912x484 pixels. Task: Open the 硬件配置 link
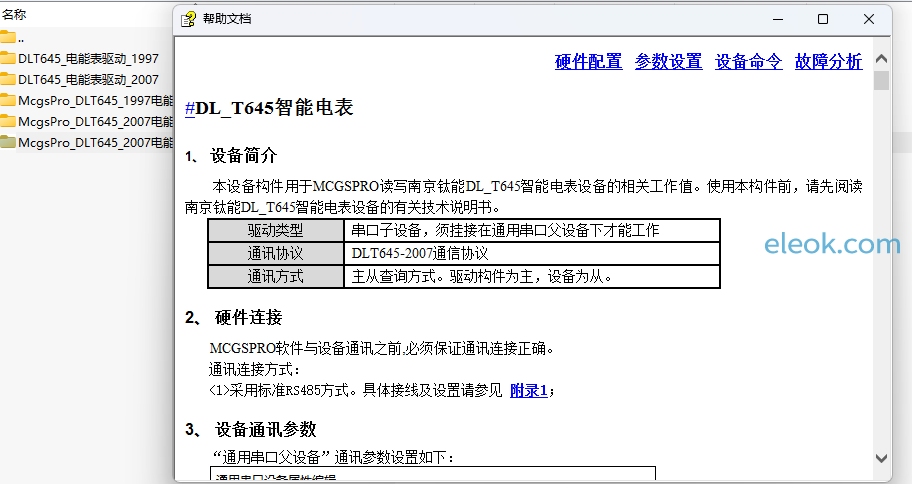click(589, 62)
